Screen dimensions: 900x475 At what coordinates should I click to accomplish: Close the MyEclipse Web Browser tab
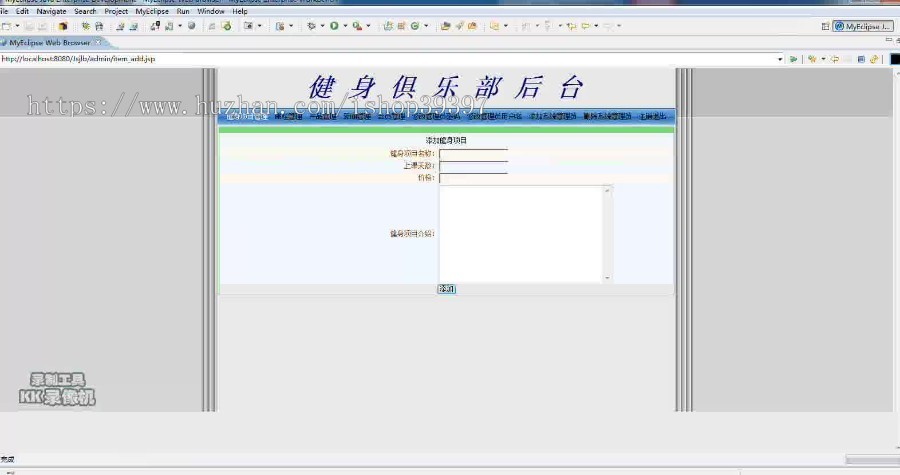coord(98,42)
